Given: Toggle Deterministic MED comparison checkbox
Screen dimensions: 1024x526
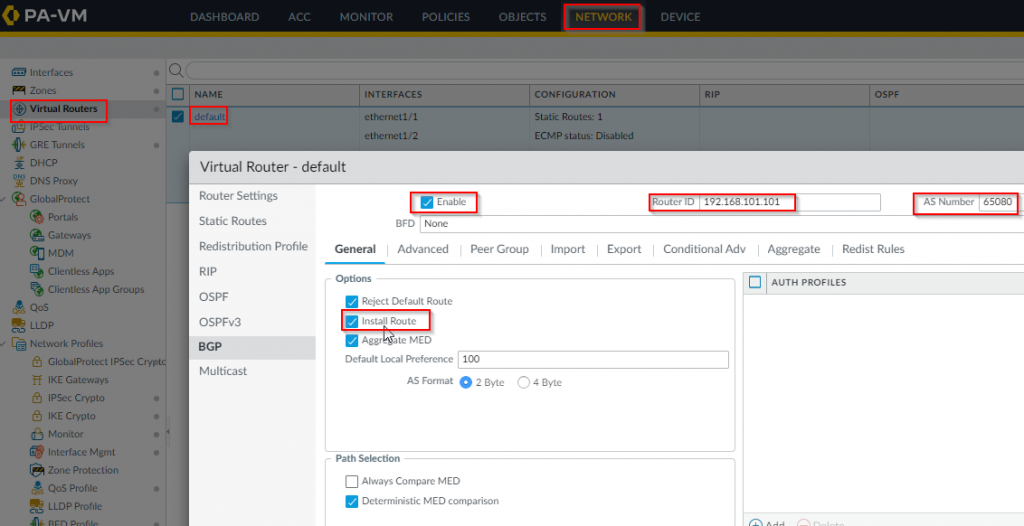Looking at the screenshot, I should click(352, 501).
